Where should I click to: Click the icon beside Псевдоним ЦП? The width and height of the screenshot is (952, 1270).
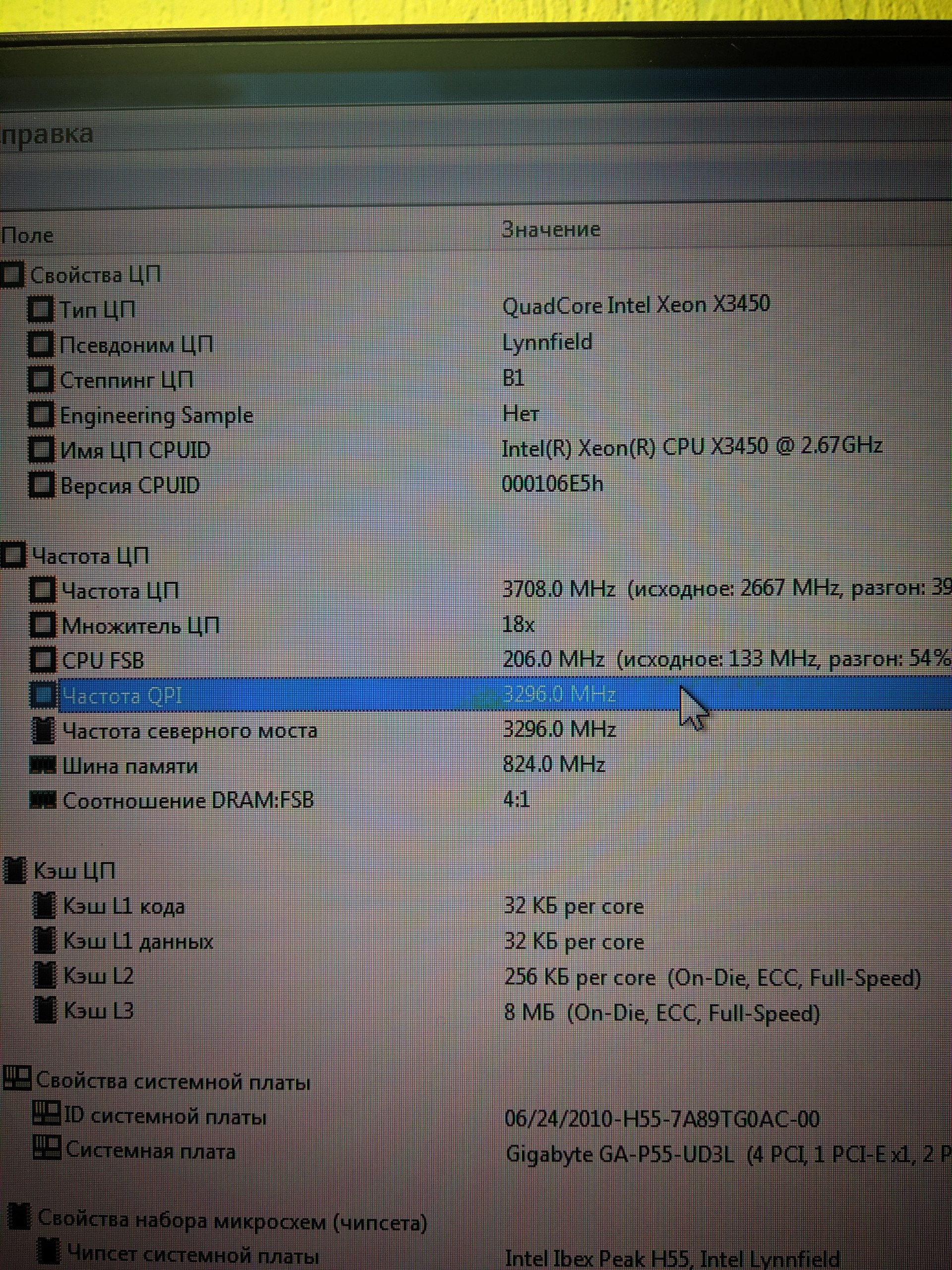[x=41, y=344]
